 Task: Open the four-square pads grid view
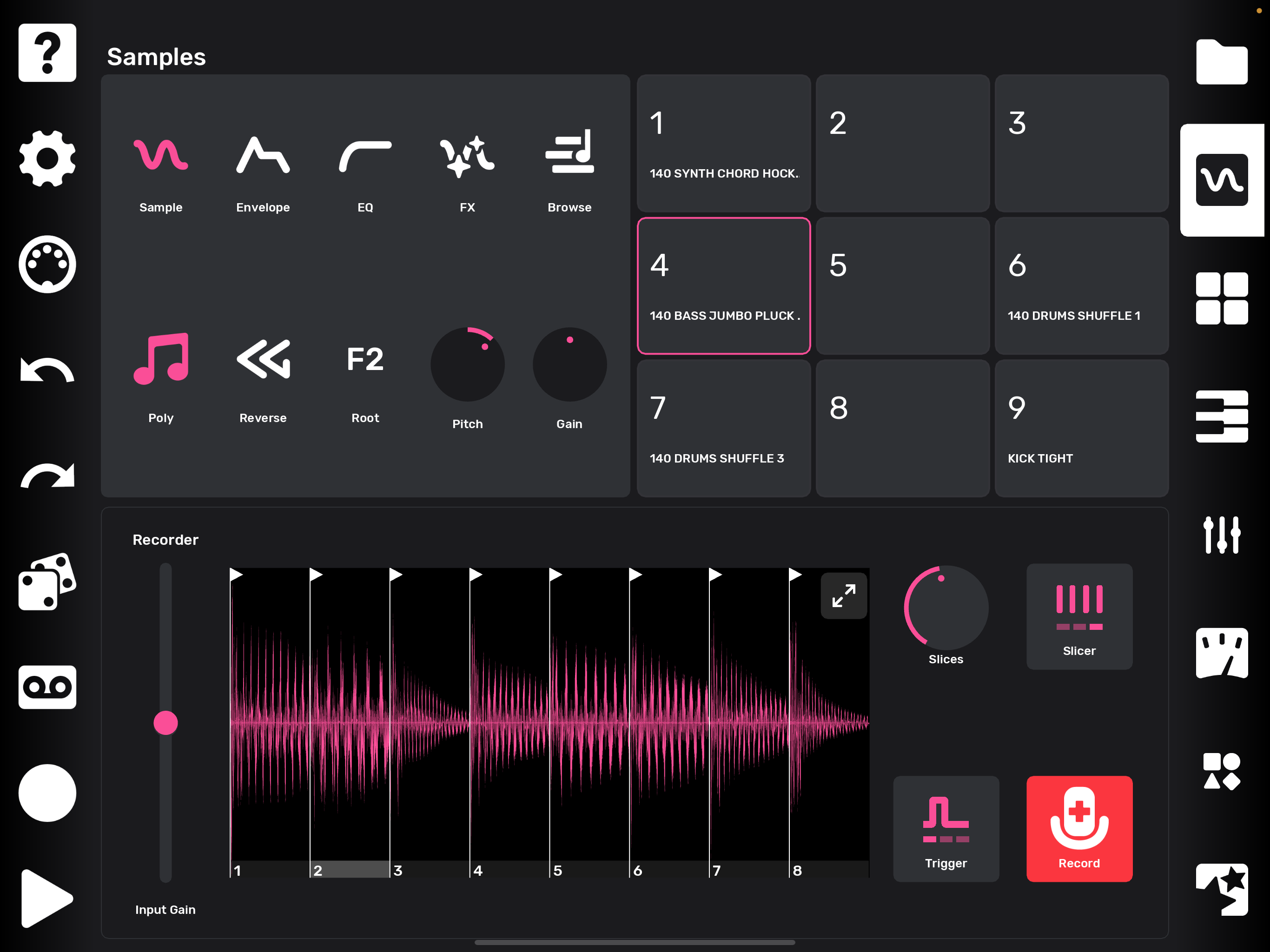[1222, 298]
